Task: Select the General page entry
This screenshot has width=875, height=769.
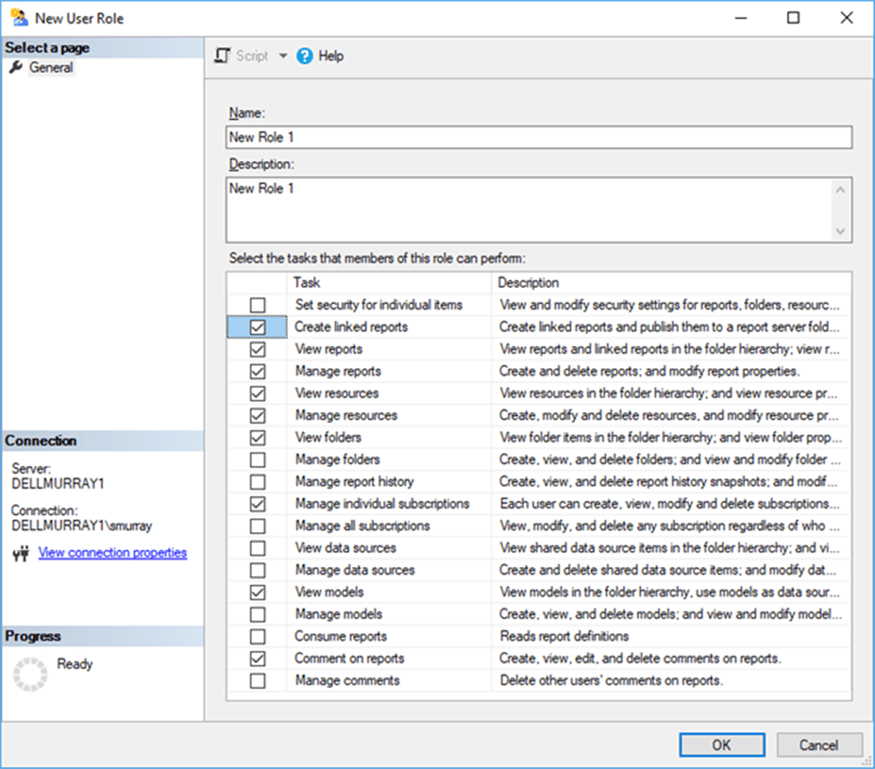Action: [51, 68]
